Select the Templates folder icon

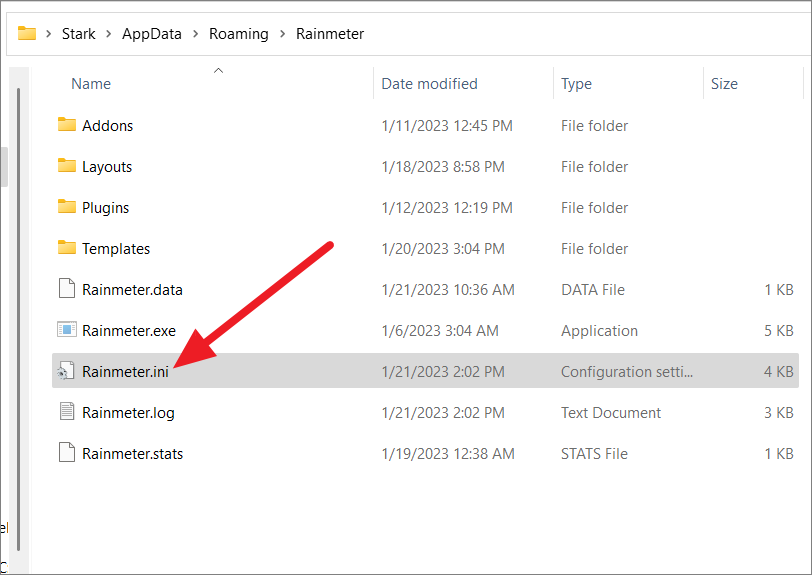point(66,248)
